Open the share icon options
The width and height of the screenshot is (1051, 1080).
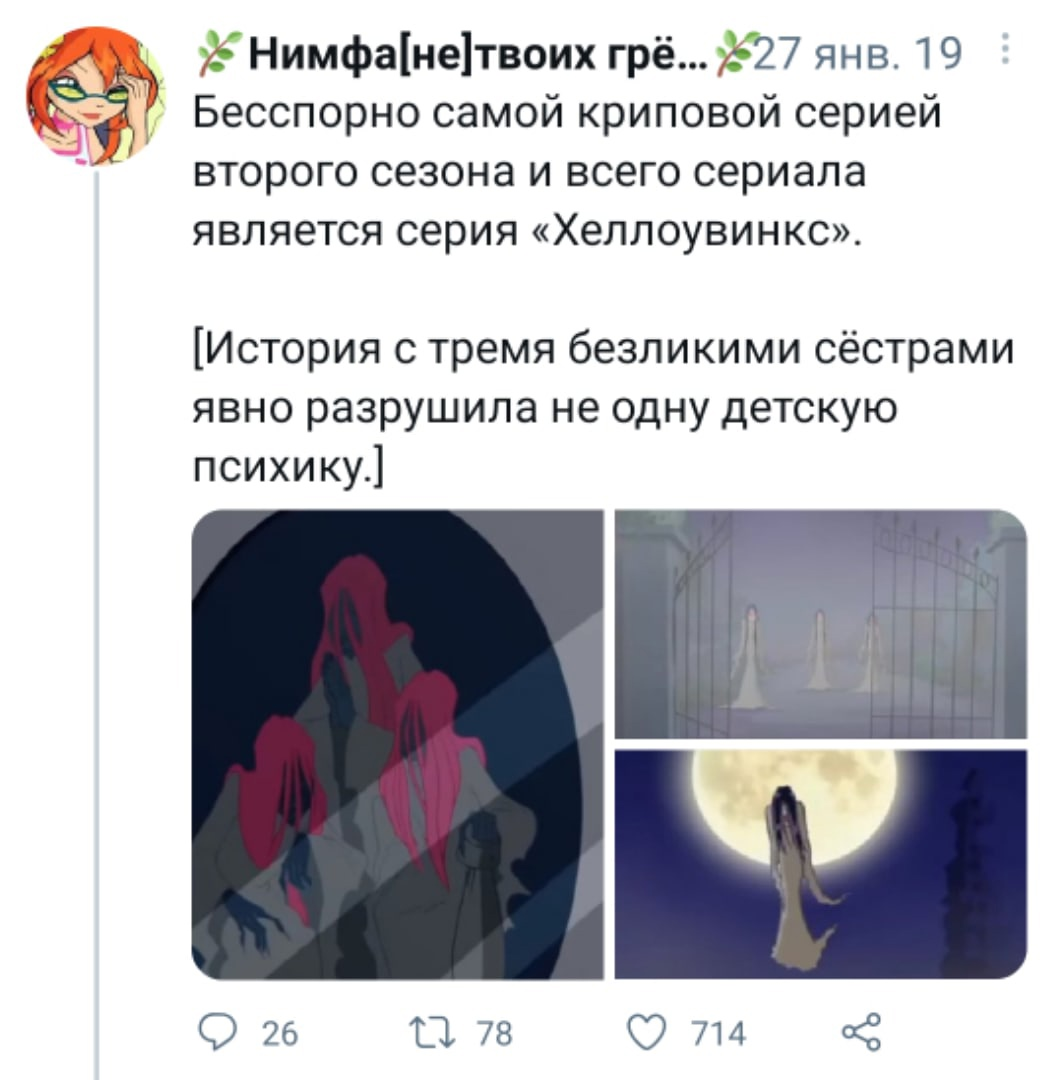coord(861,1032)
